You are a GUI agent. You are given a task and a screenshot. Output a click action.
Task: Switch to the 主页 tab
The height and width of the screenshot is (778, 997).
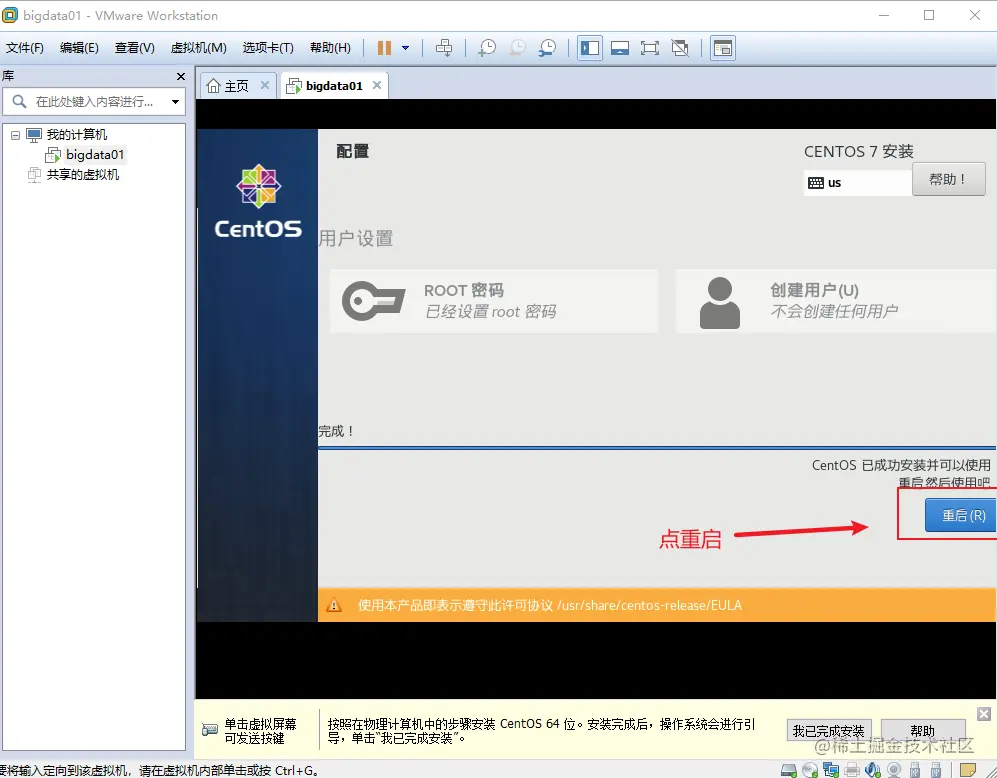pos(237,85)
